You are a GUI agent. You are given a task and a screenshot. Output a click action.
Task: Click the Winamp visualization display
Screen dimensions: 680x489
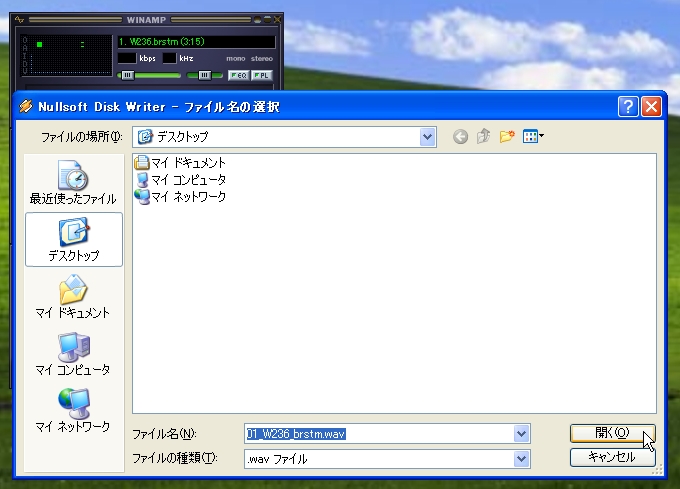click(68, 55)
